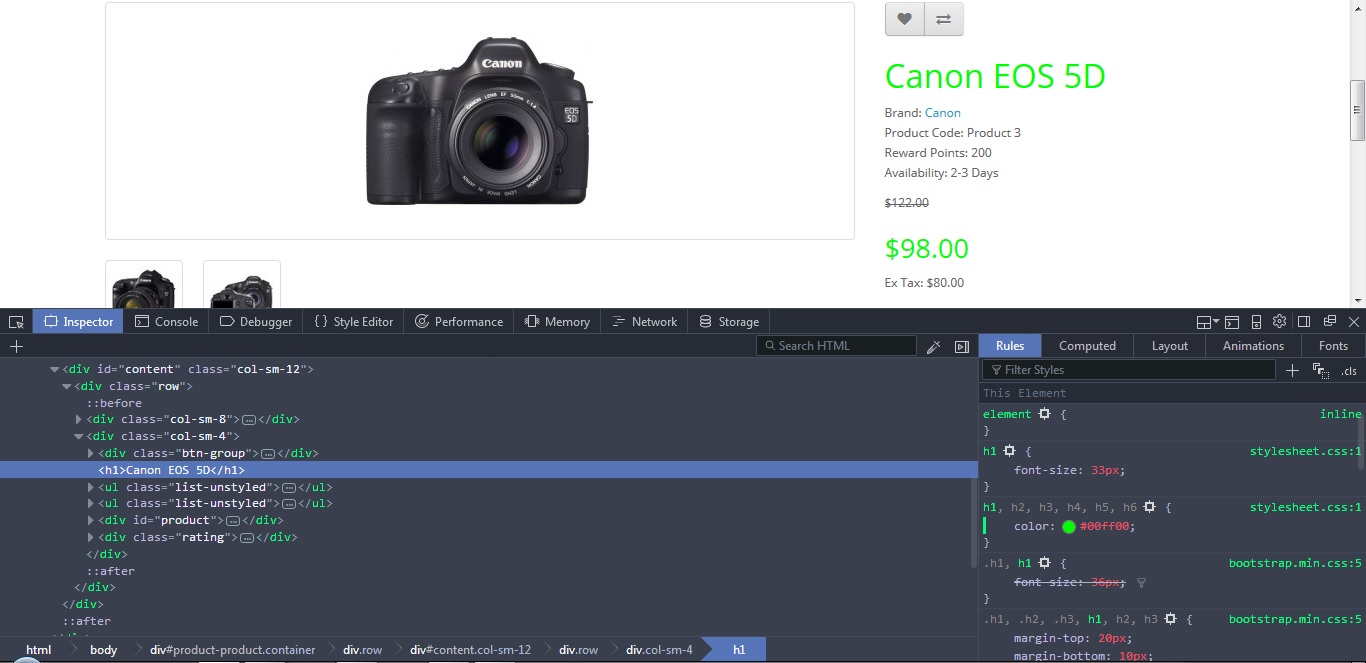Toggle the color declaration checkbox strip
Viewport: 1366px width, 663px height.
coord(985,526)
